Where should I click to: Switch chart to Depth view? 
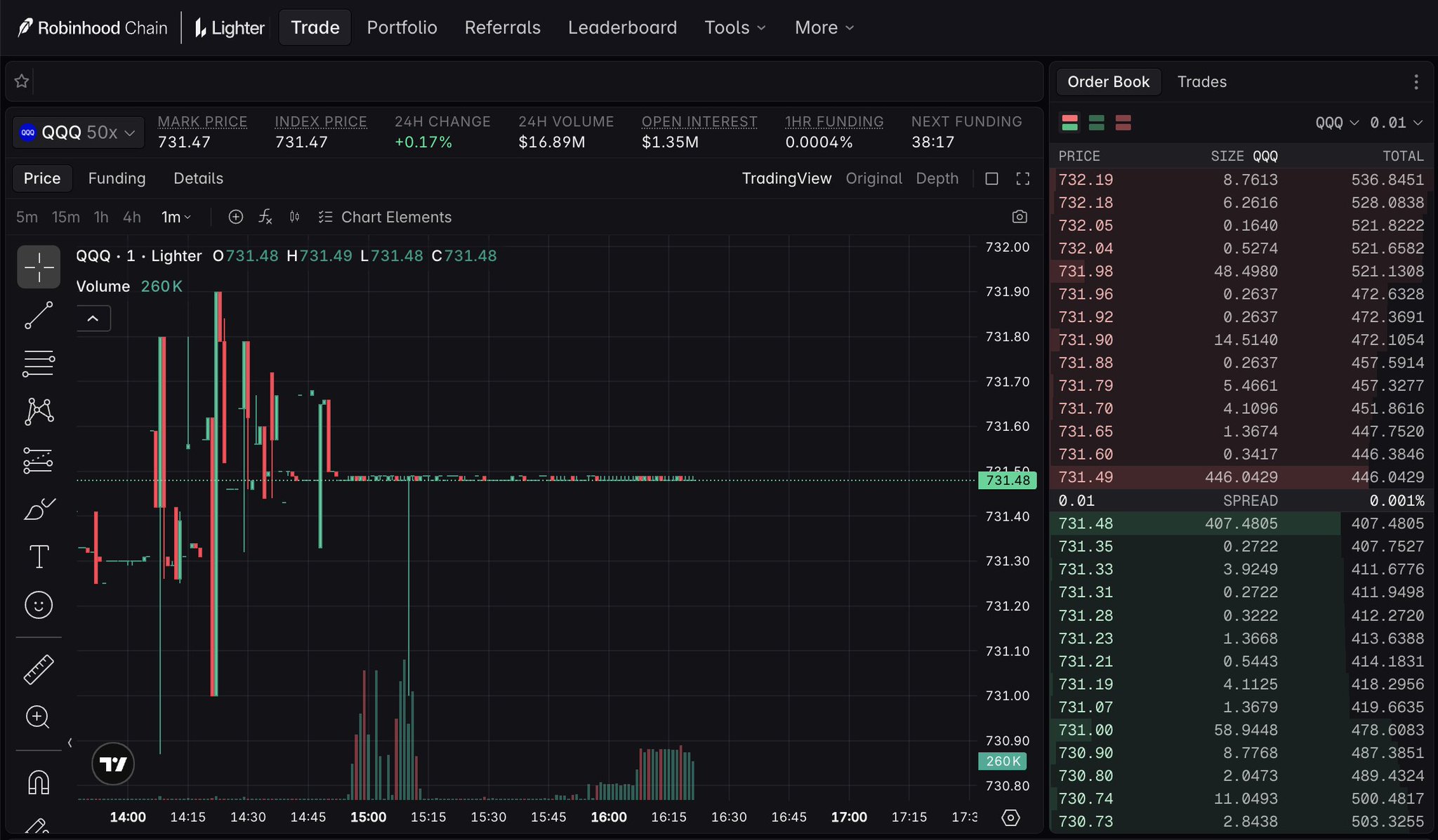coord(937,178)
